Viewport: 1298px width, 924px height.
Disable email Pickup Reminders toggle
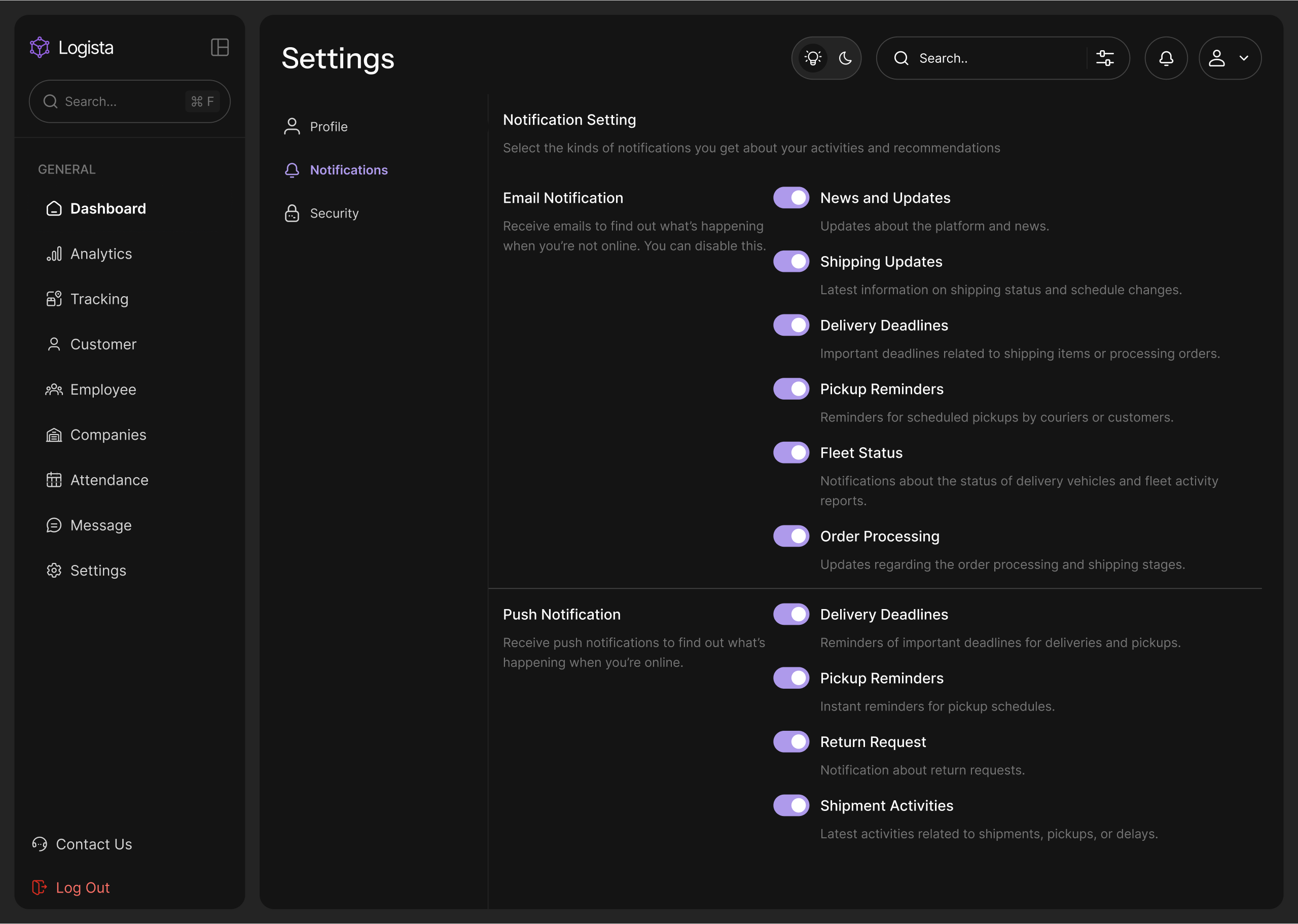click(x=791, y=388)
